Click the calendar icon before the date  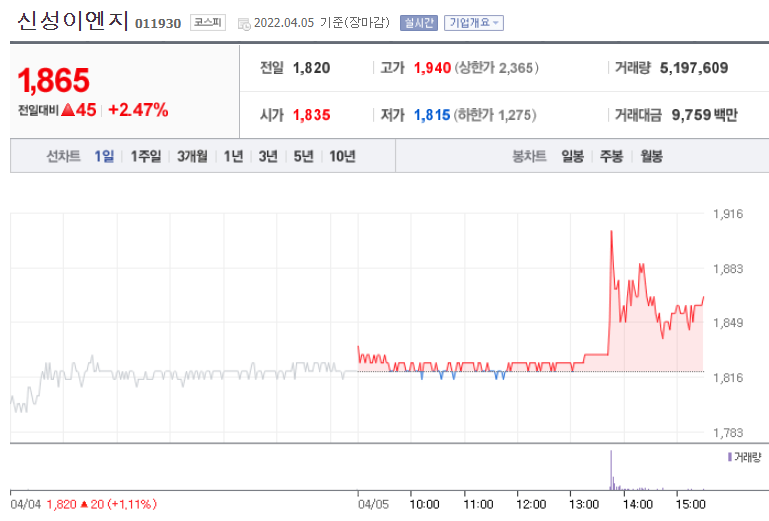pyautogui.click(x=244, y=24)
